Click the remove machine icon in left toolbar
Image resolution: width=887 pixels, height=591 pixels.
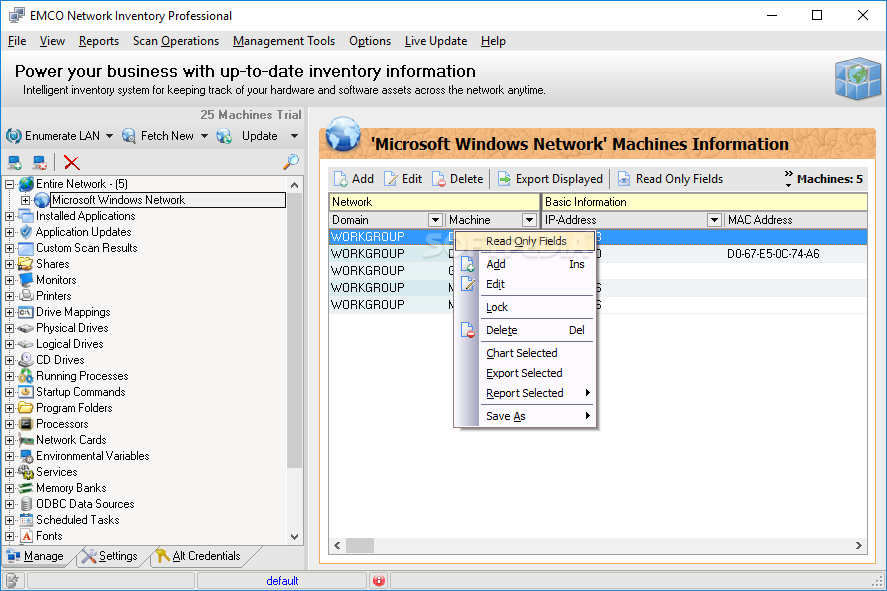point(40,163)
